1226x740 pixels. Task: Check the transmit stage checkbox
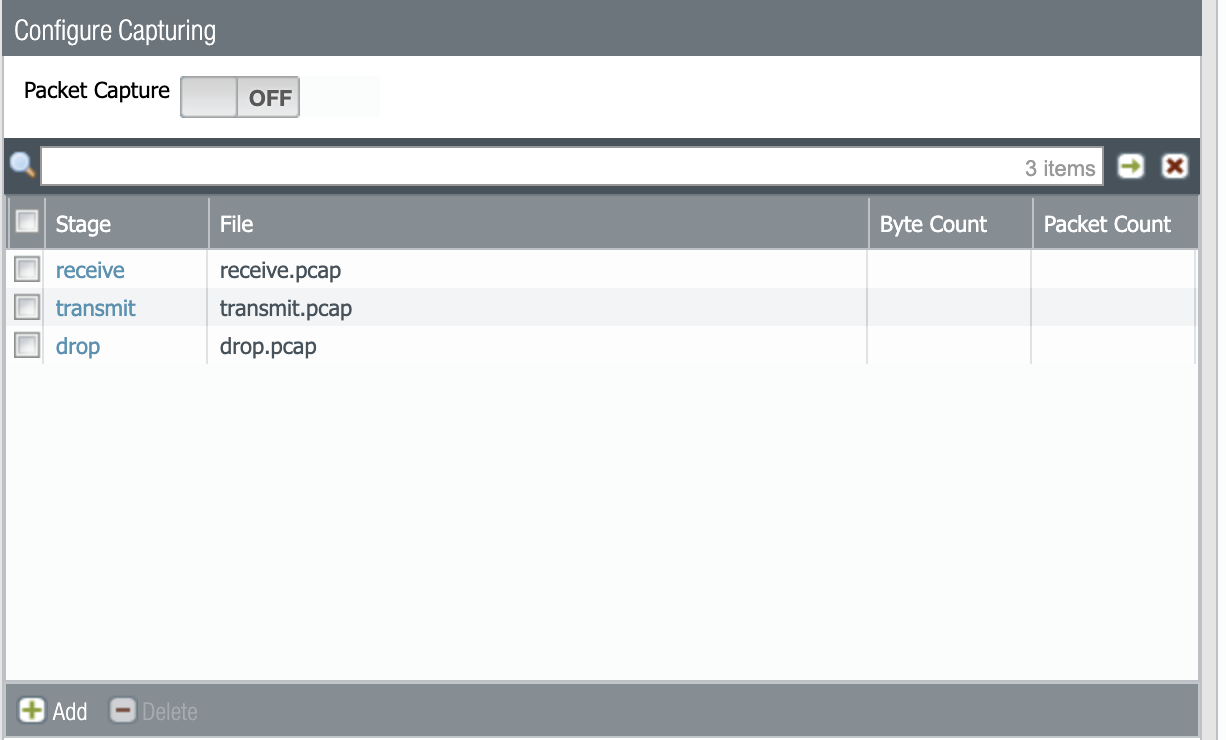point(26,307)
